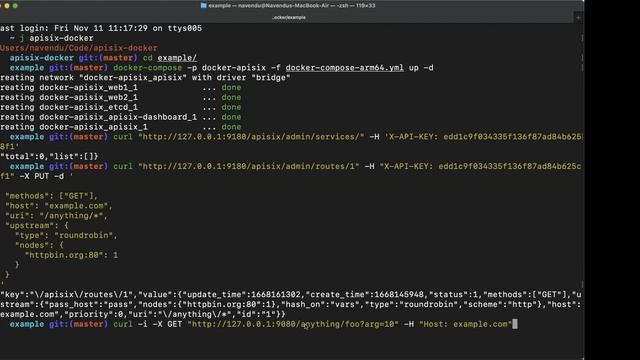This screenshot has width=640, height=360.
Task: Click the block cursor at the line end
Action: click(x=515, y=324)
